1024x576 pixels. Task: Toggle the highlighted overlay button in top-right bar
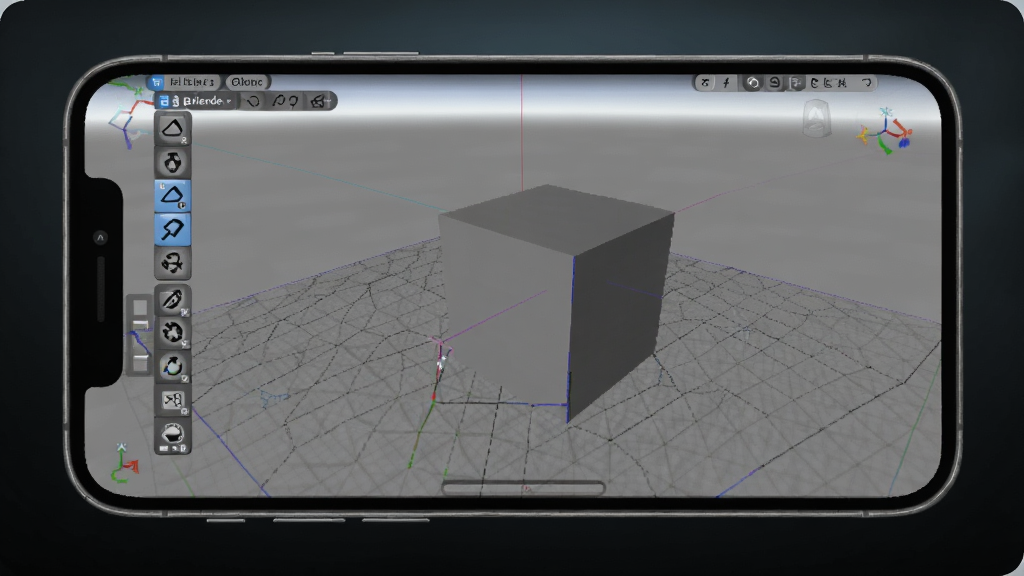click(x=795, y=83)
